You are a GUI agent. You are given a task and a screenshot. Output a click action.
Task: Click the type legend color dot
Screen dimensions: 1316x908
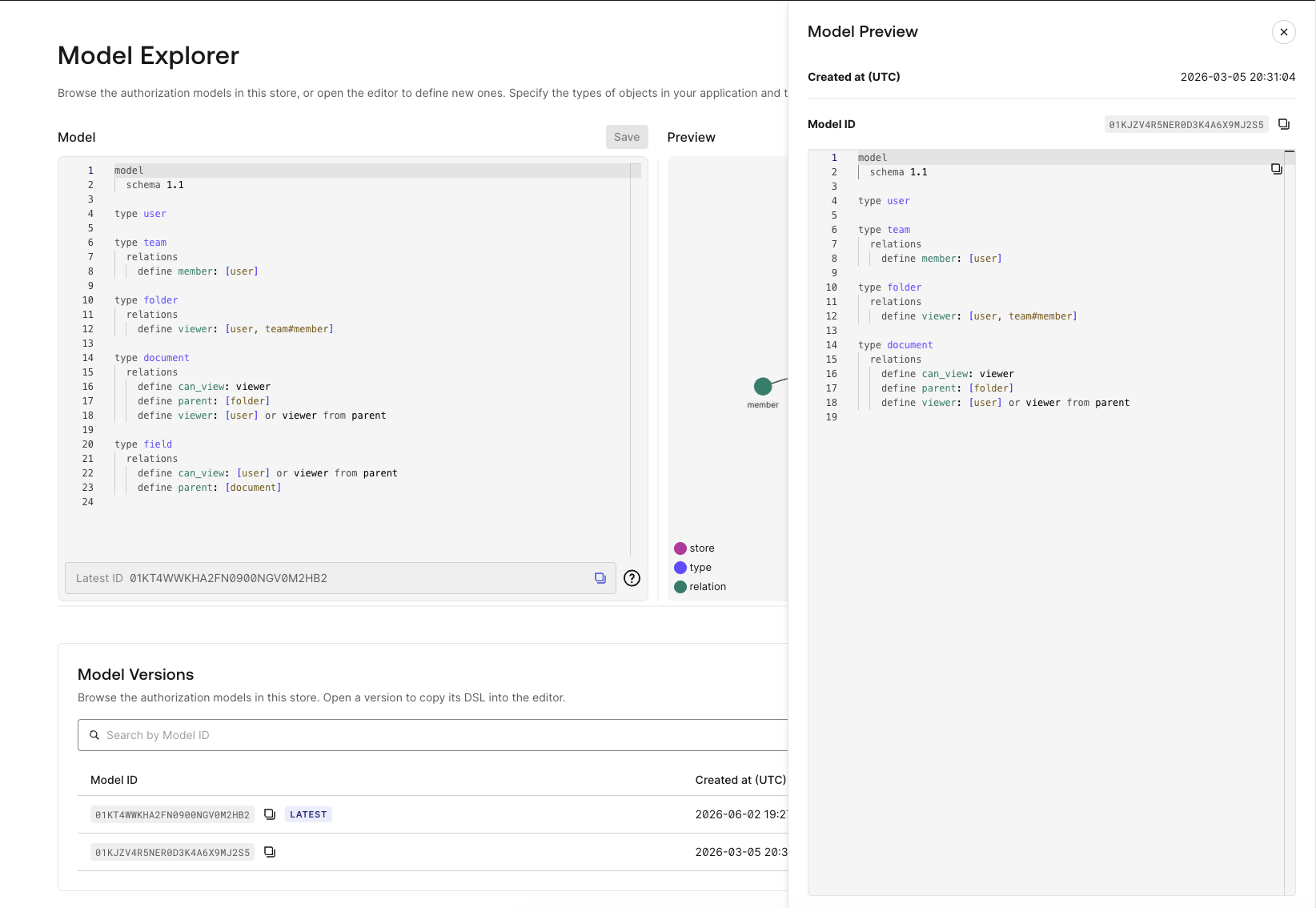click(680, 568)
